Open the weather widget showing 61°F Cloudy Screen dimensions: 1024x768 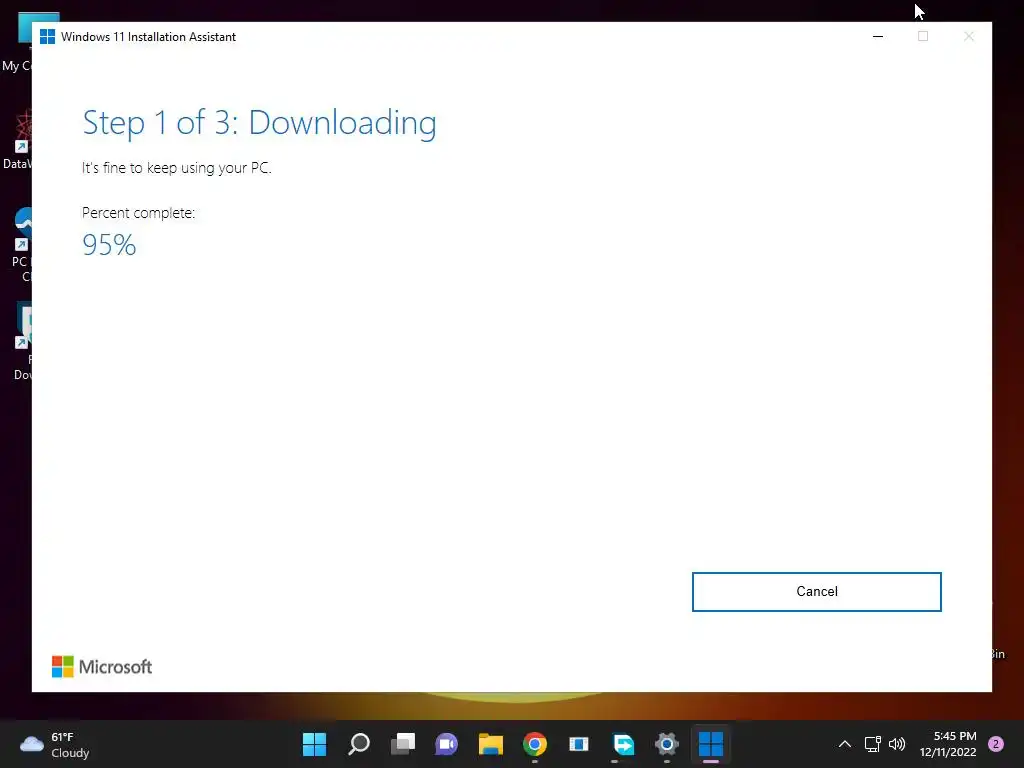[x=55, y=744]
